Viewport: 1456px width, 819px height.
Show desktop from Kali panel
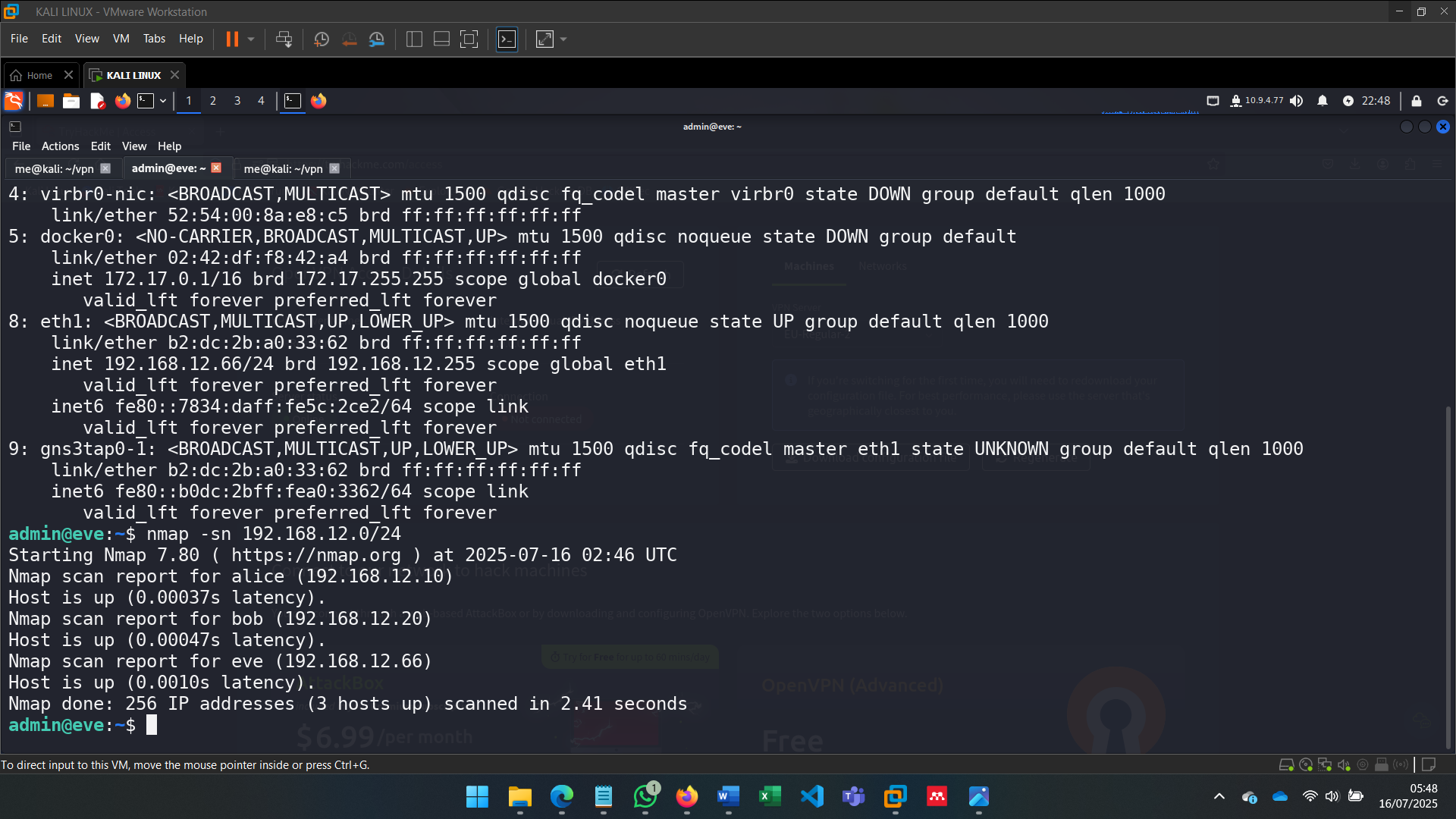click(x=45, y=101)
